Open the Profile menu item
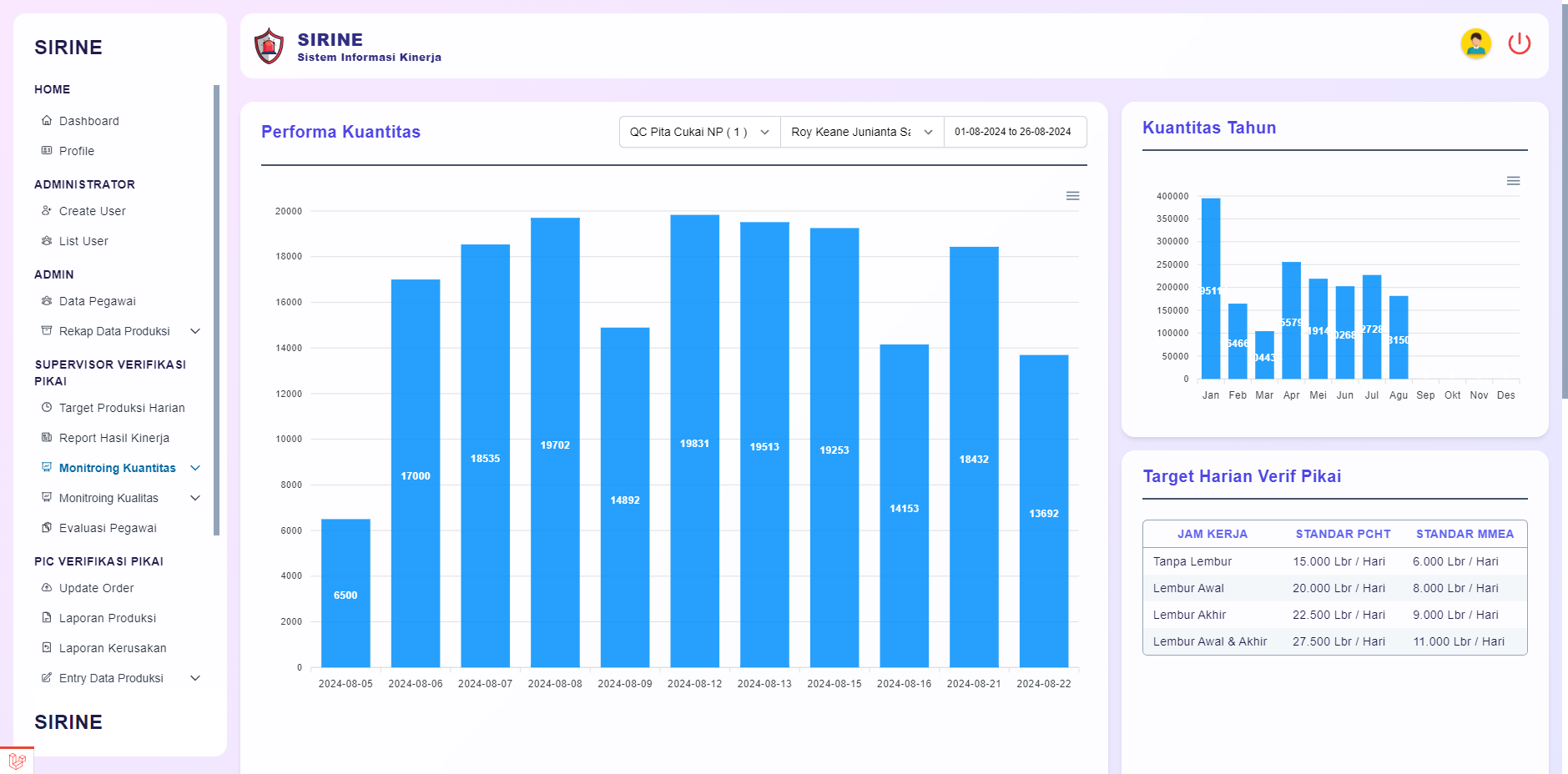Image resolution: width=1568 pixels, height=774 pixels. coord(77,151)
